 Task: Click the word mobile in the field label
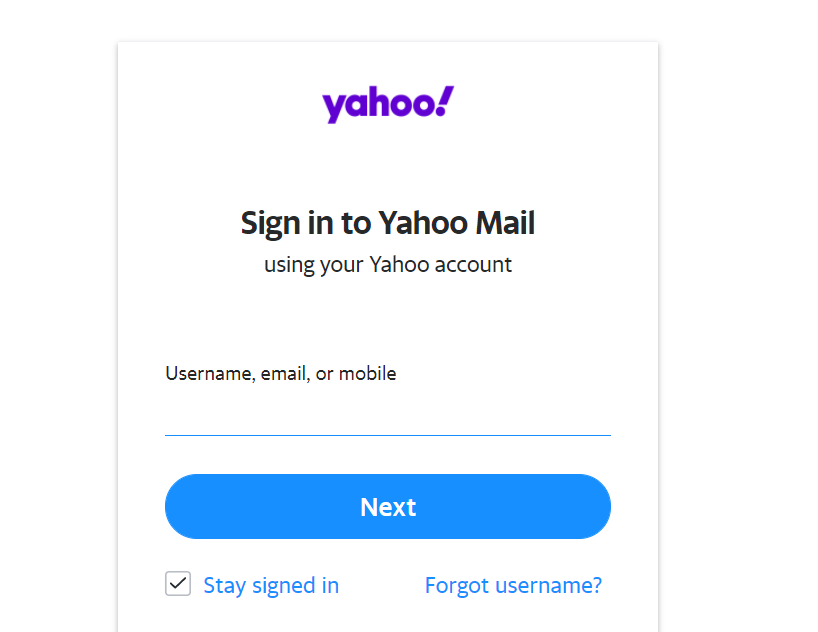tap(367, 374)
